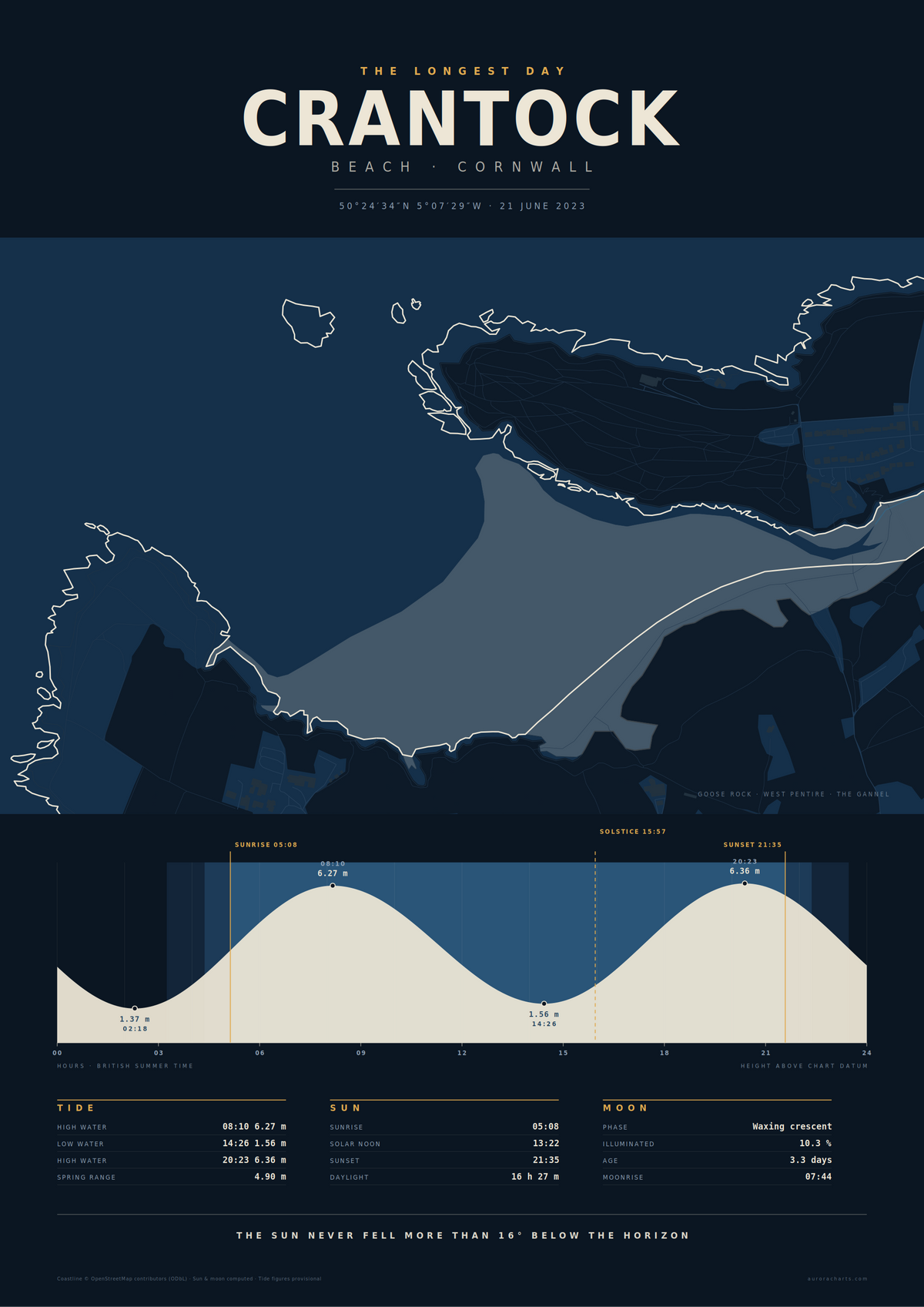Click the LOW WATER row label
The image size is (924, 1307).
[80, 1144]
